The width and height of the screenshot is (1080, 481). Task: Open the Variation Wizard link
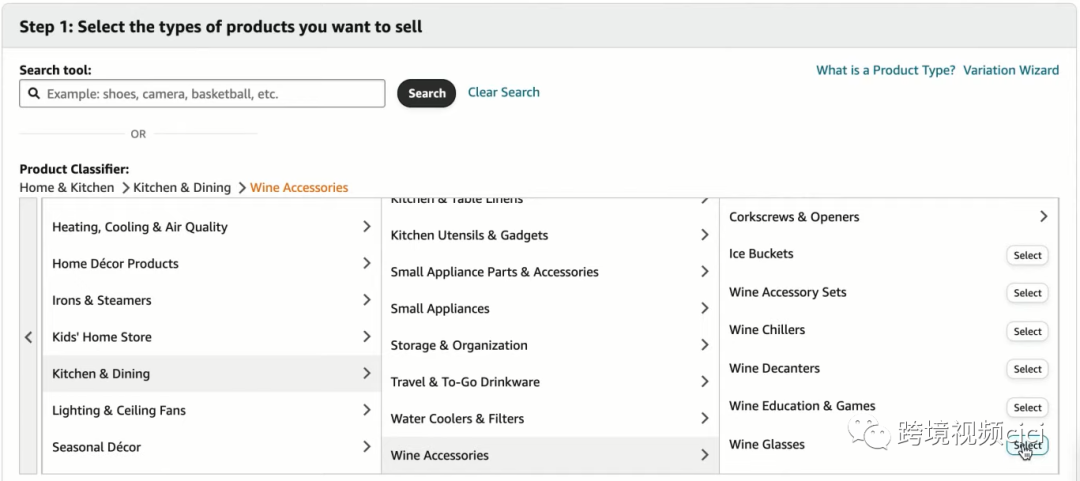point(1010,70)
